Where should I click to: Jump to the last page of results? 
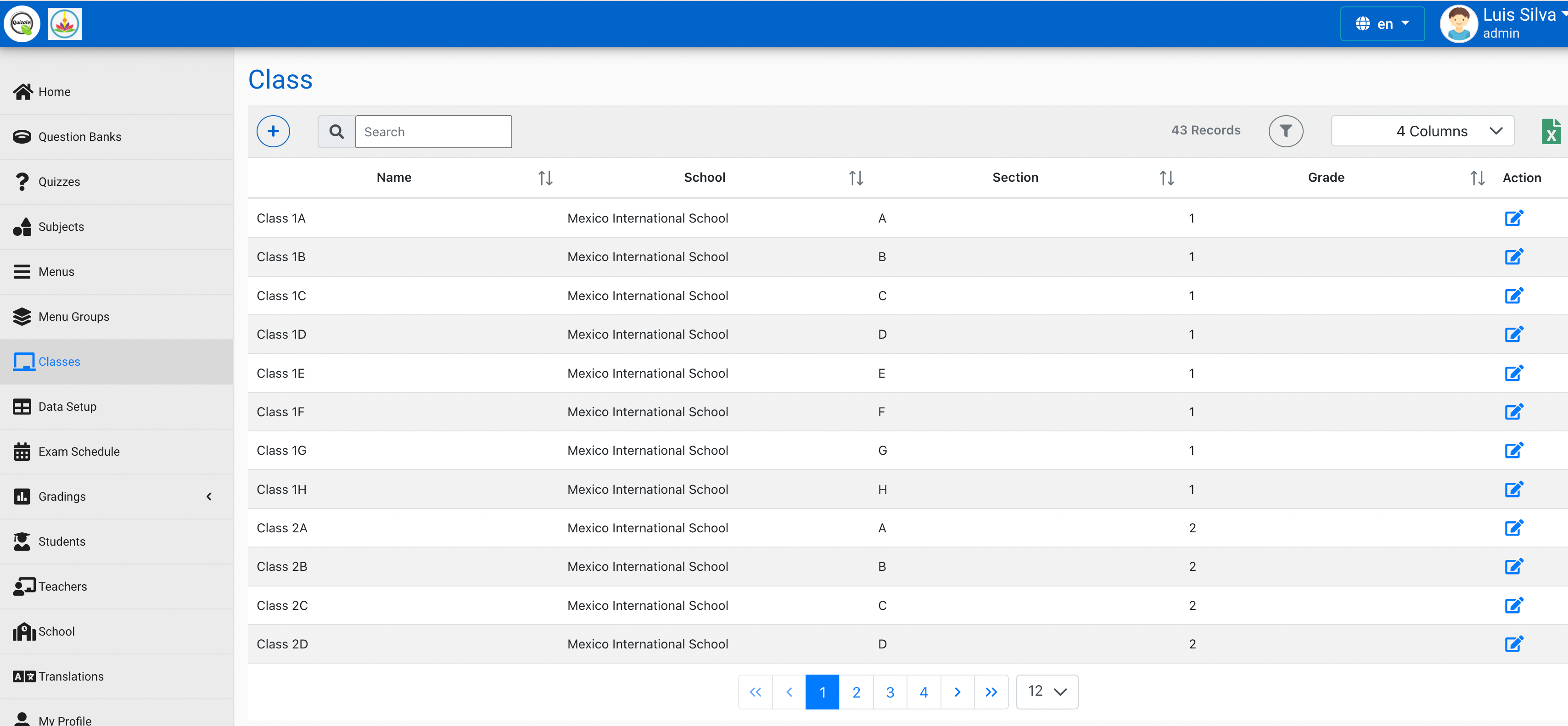991,692
